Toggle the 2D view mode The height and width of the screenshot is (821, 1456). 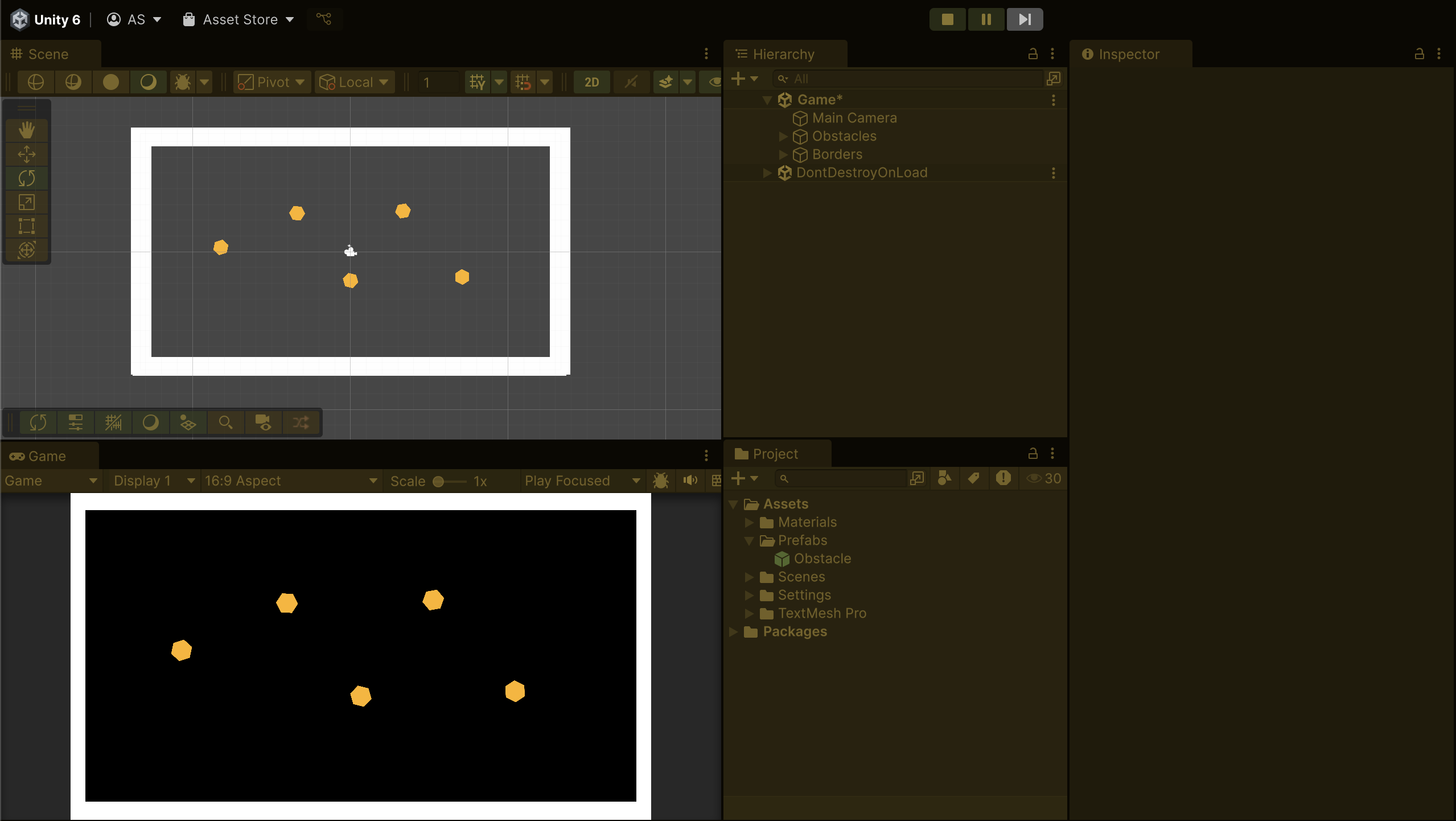tap(591, 83)
